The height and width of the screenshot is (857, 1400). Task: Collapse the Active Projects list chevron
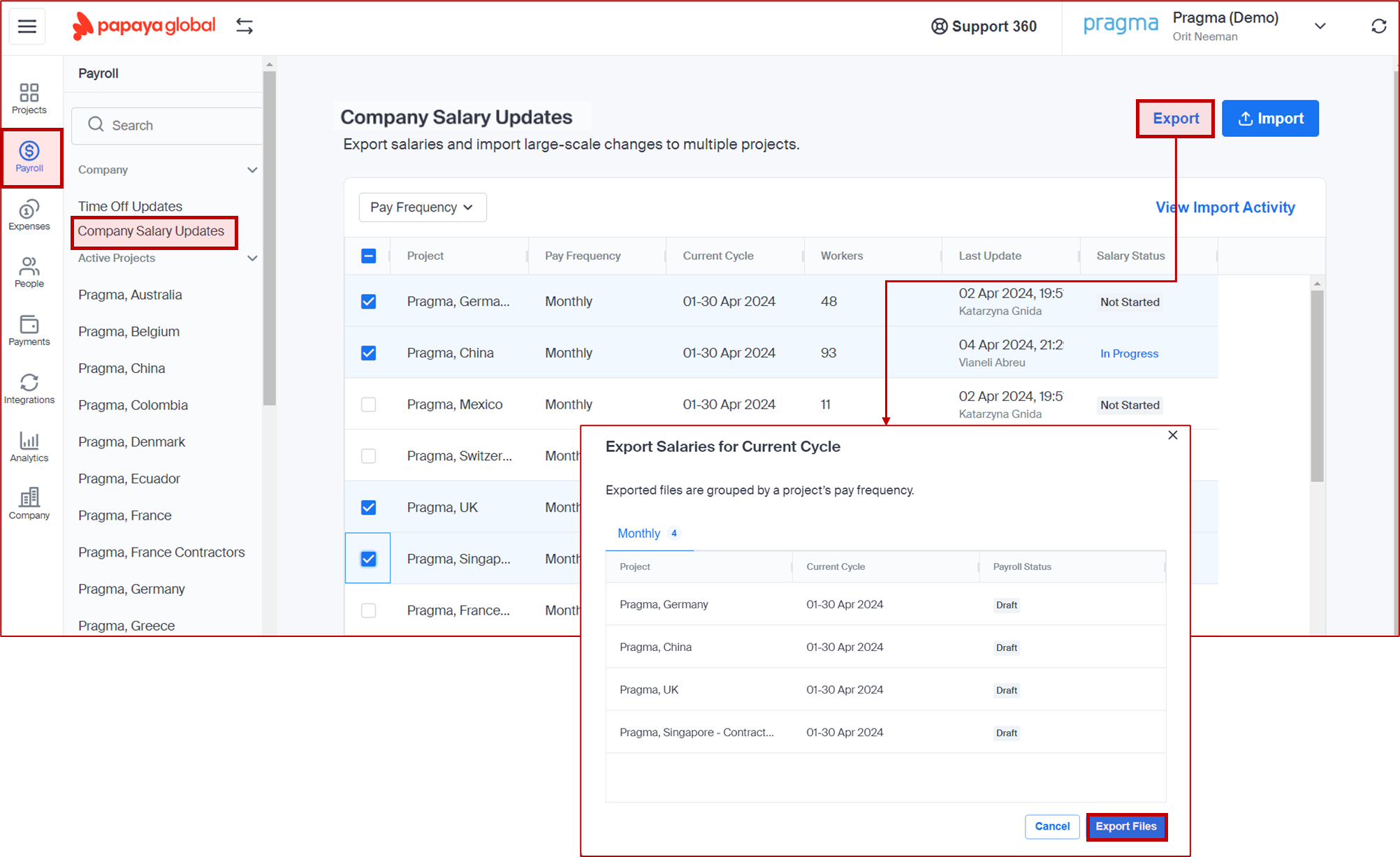(252, 258)
